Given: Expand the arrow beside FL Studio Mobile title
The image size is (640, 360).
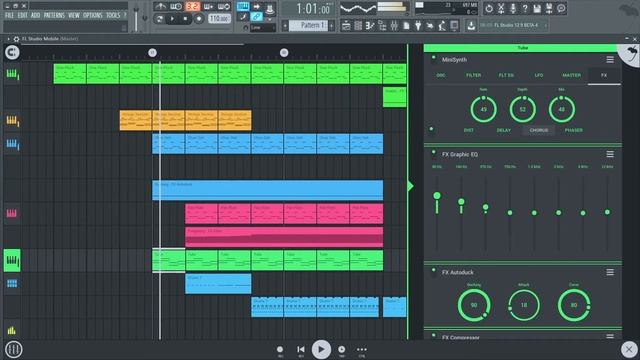Looking at the screenshot, I should [8, 39].
